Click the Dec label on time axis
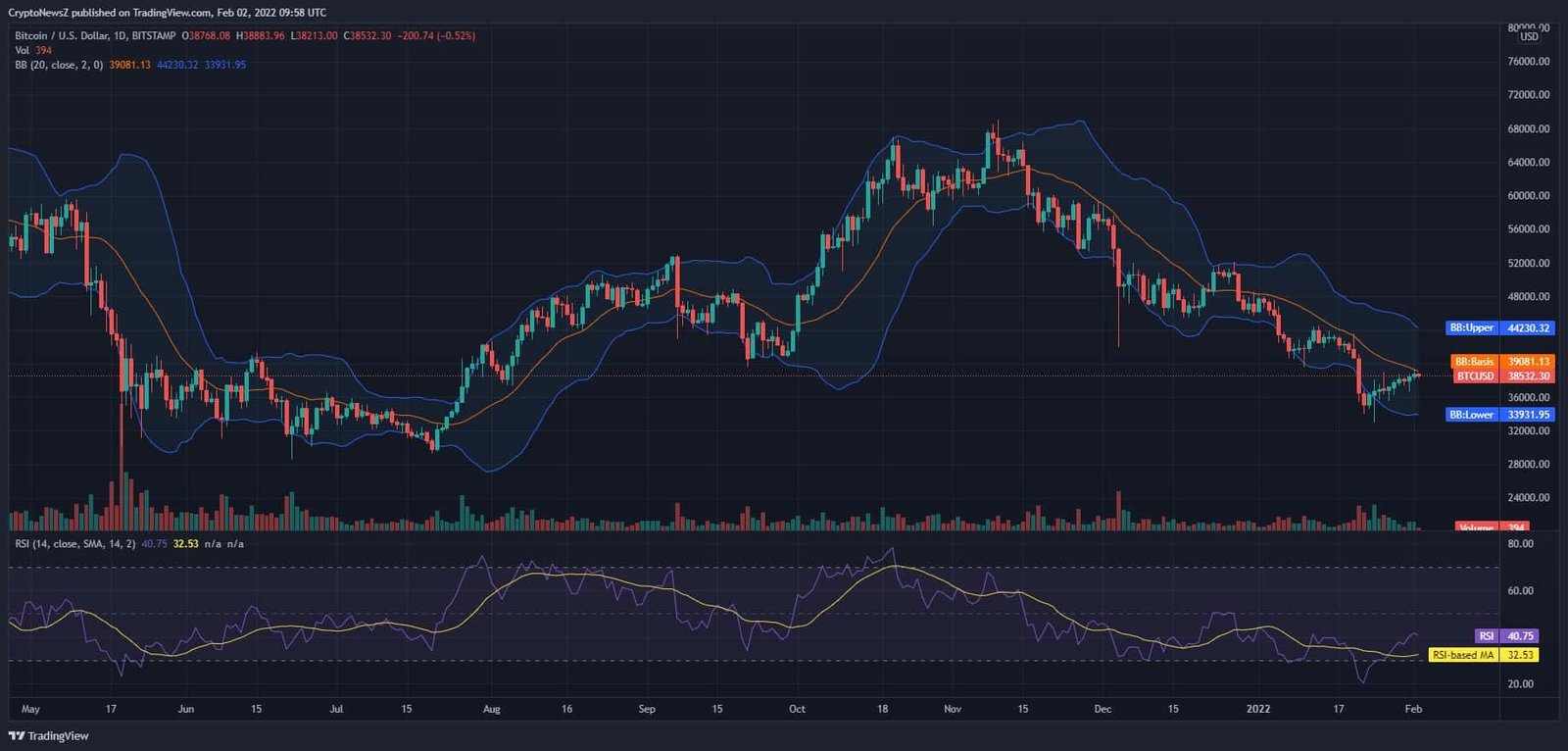 point(1102,709)
